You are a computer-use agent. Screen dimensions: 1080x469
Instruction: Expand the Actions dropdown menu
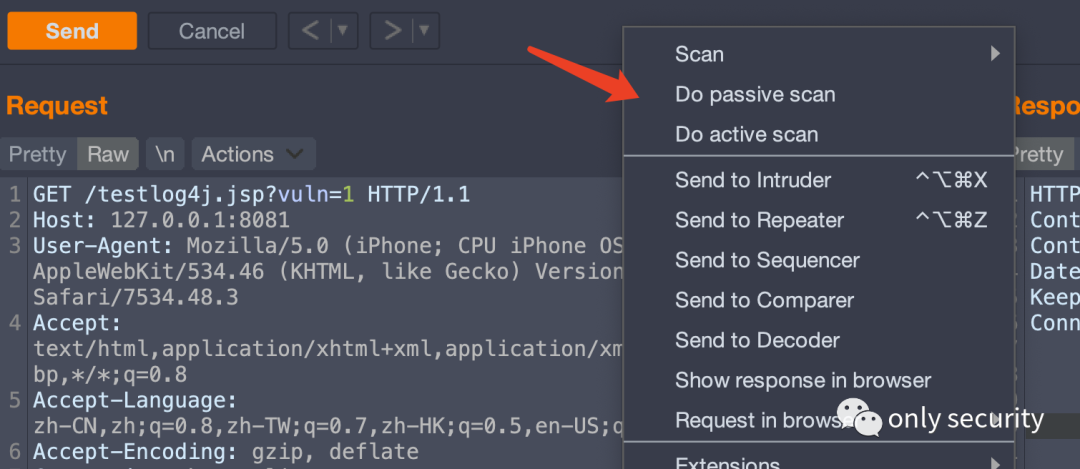coord(252,154)
